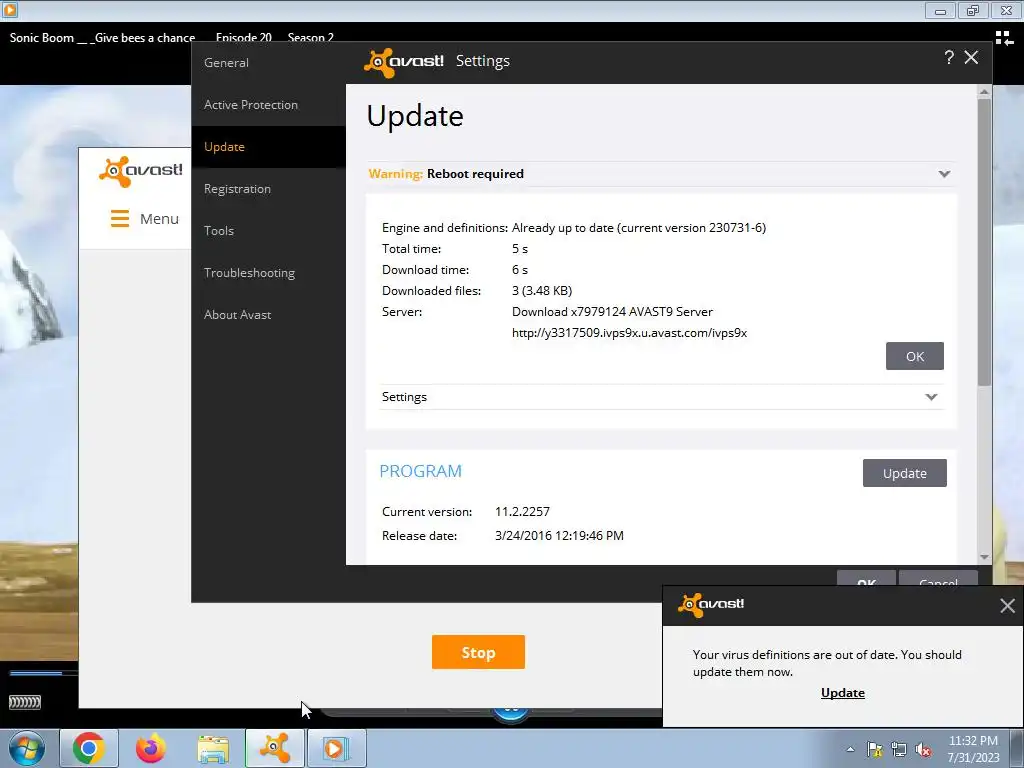Open the Windows Start menu
Screen dimensions: 1024x768
click(26, 748)
